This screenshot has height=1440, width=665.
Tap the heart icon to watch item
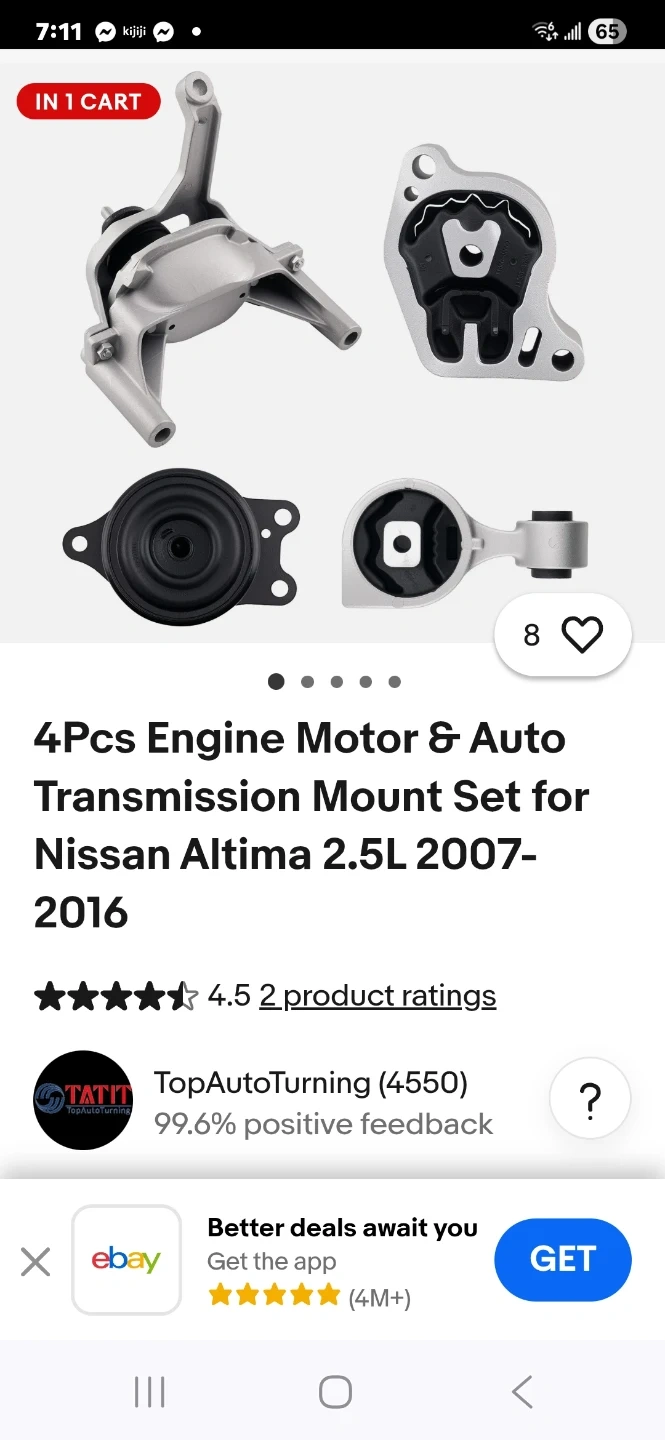click(582, 635)
